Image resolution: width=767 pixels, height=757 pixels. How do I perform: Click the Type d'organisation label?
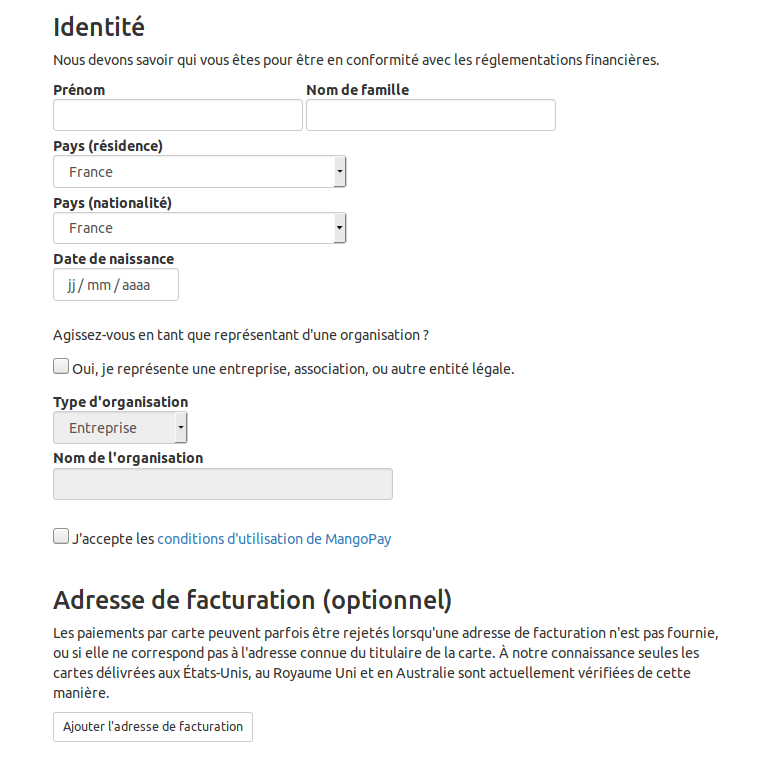point(120,402)
